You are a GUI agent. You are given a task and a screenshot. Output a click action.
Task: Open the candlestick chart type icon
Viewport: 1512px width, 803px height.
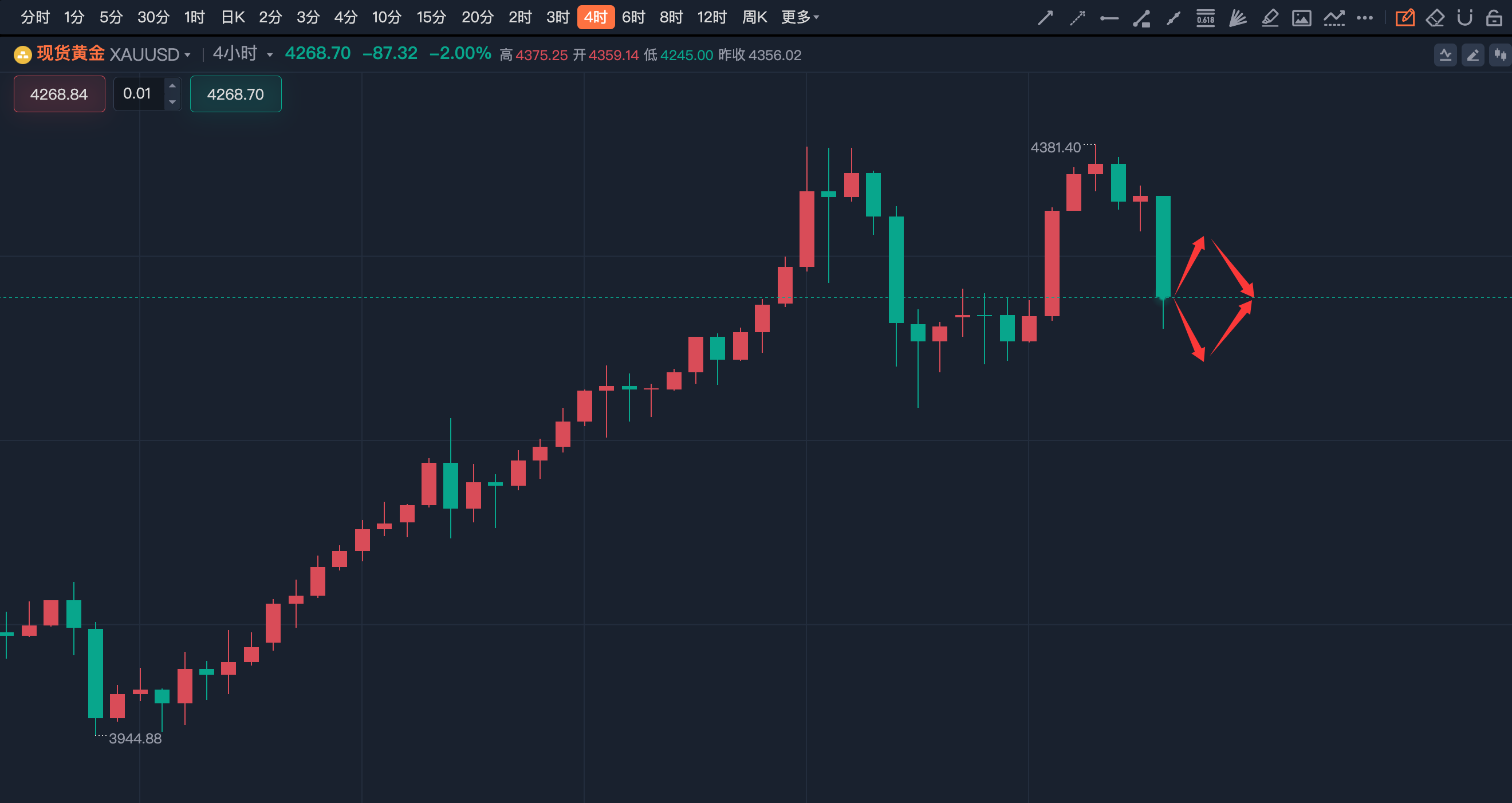[x=1501, y=55]
